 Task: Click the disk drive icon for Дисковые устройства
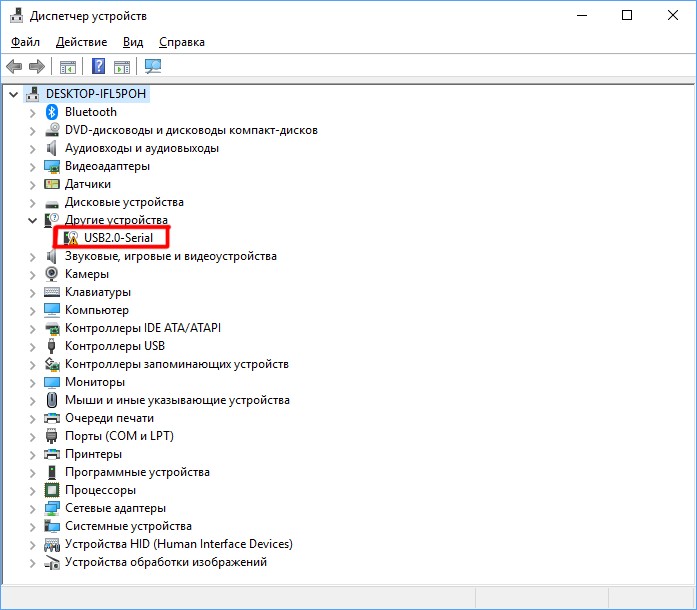tap(52, 204)
